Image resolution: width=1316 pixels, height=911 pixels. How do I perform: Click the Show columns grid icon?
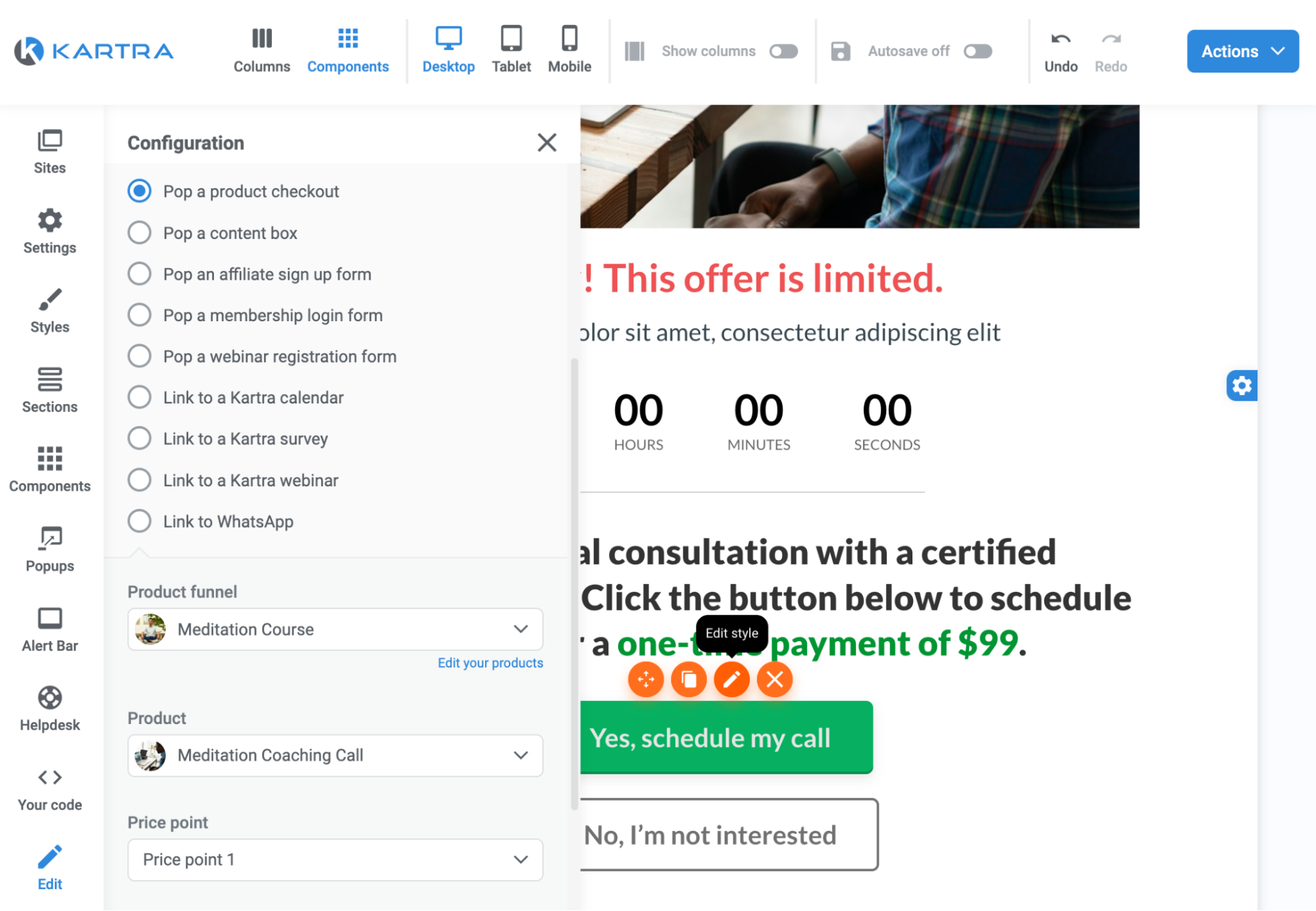[x=634, y=51]
